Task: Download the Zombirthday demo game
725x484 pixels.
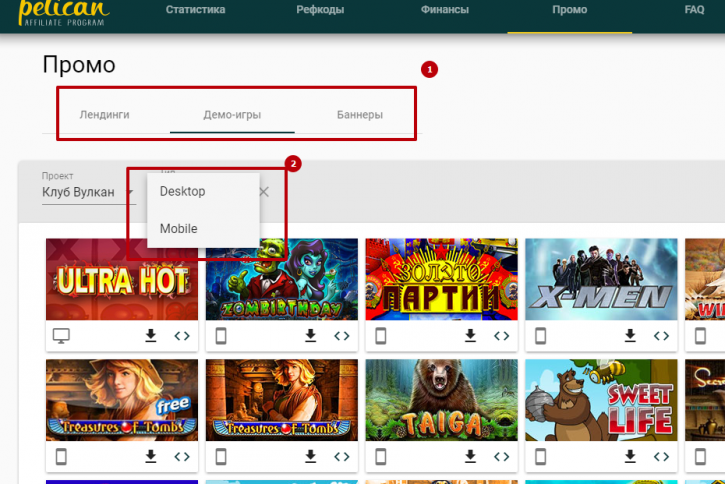Action: (311, 336)
